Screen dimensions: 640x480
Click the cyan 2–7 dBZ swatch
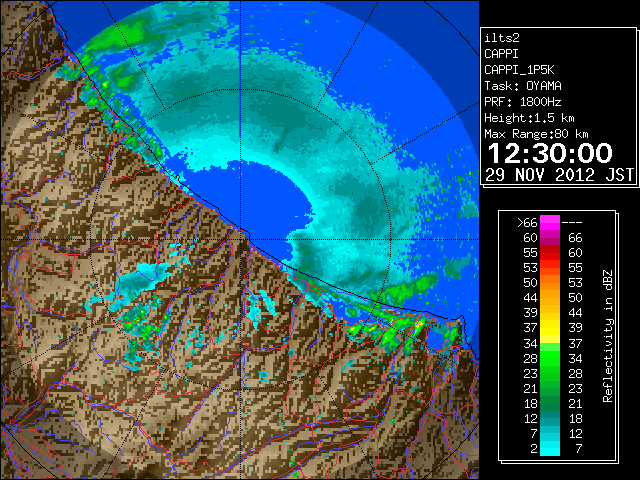tap(550, 448)
